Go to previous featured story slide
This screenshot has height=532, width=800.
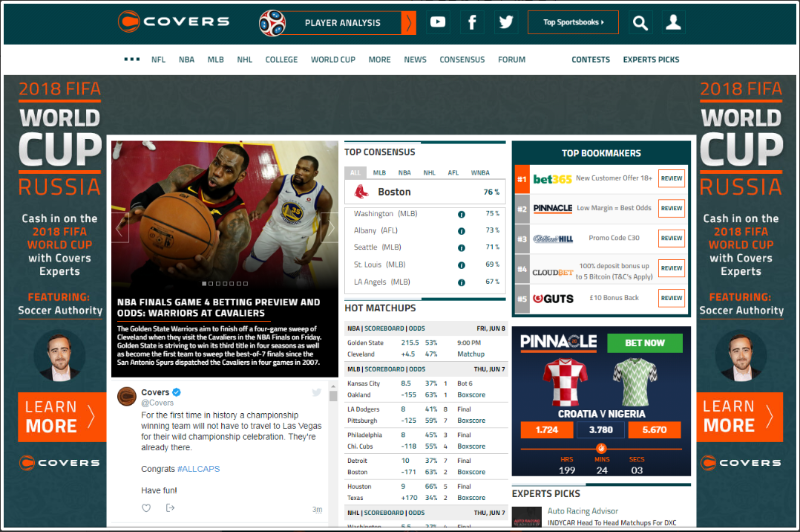click(x=119, y=229)
